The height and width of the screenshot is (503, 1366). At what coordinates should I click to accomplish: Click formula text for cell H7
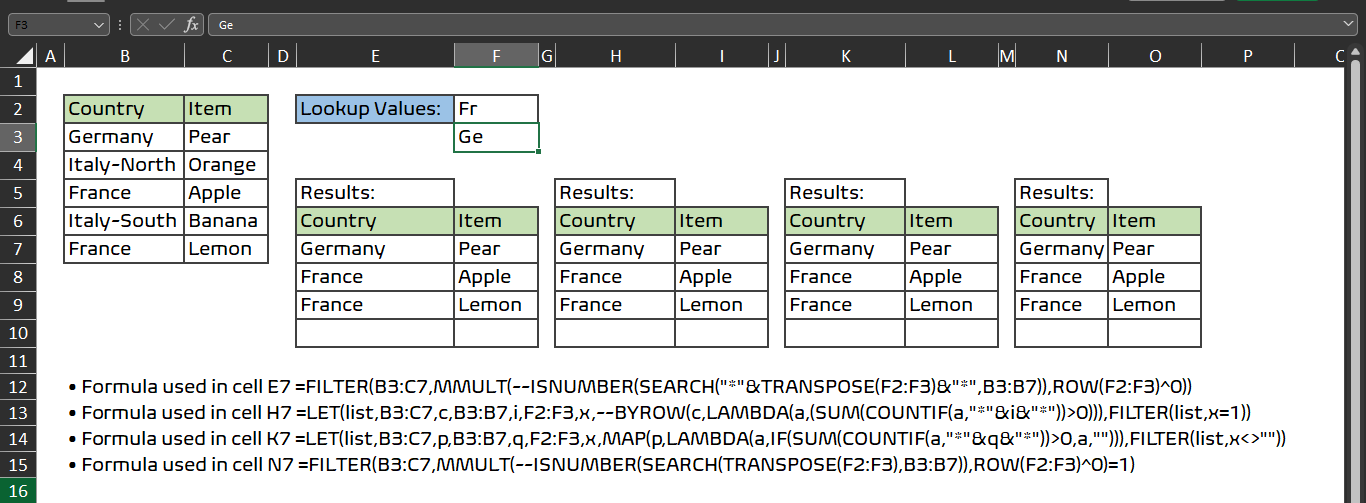click(x=660, y=412)
